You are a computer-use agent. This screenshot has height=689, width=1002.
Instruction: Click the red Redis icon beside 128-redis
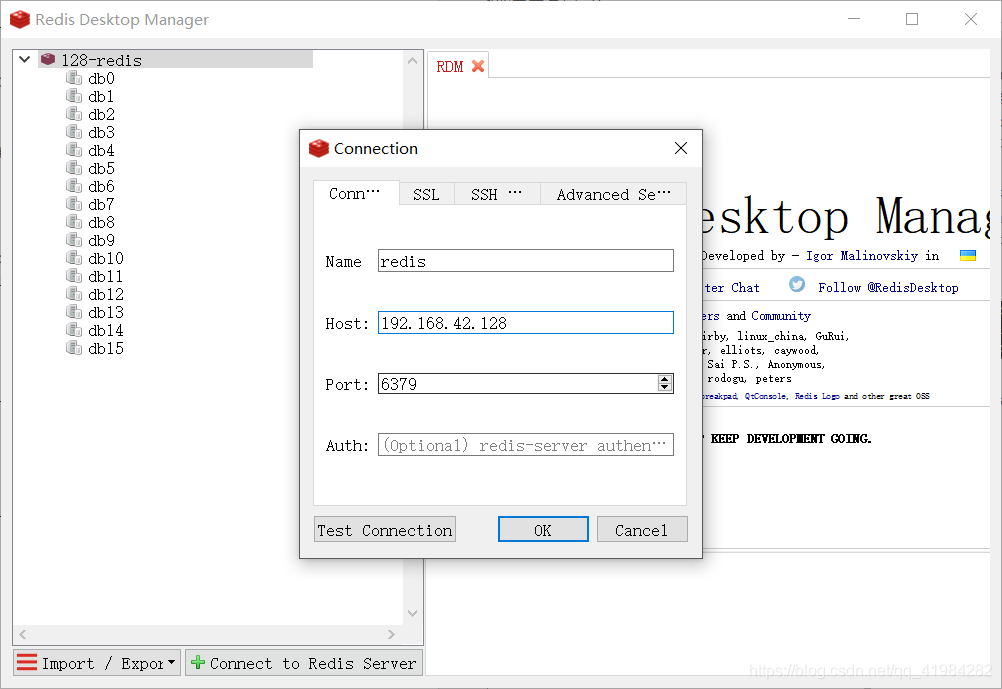coord(48,59)
